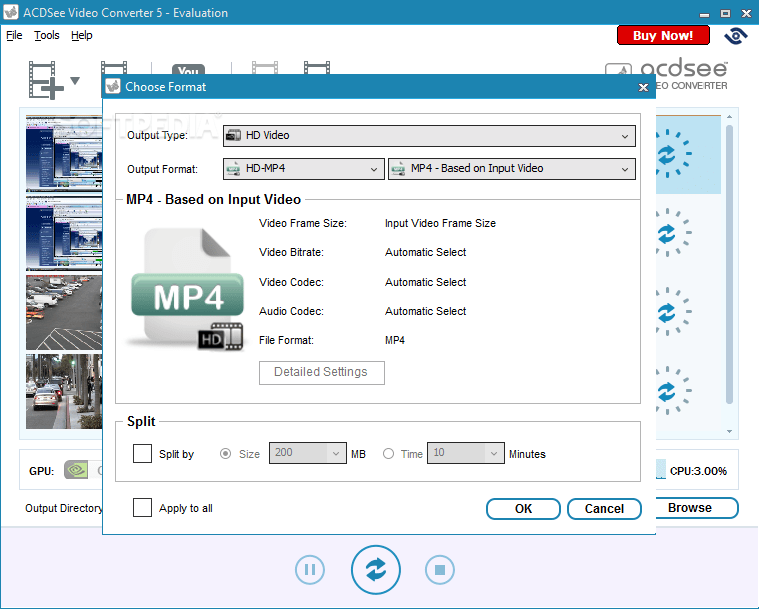Start conversion with the large convert button
759x609 pixels.
click(x=376, y=570)
